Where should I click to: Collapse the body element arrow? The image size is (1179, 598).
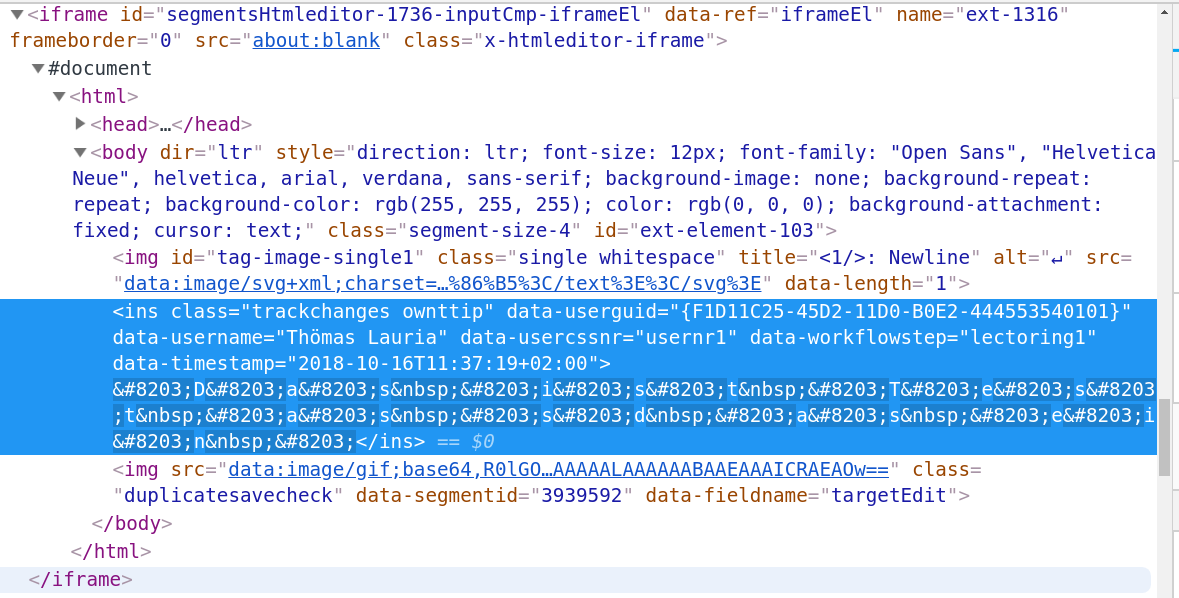[x=80, y=153]
